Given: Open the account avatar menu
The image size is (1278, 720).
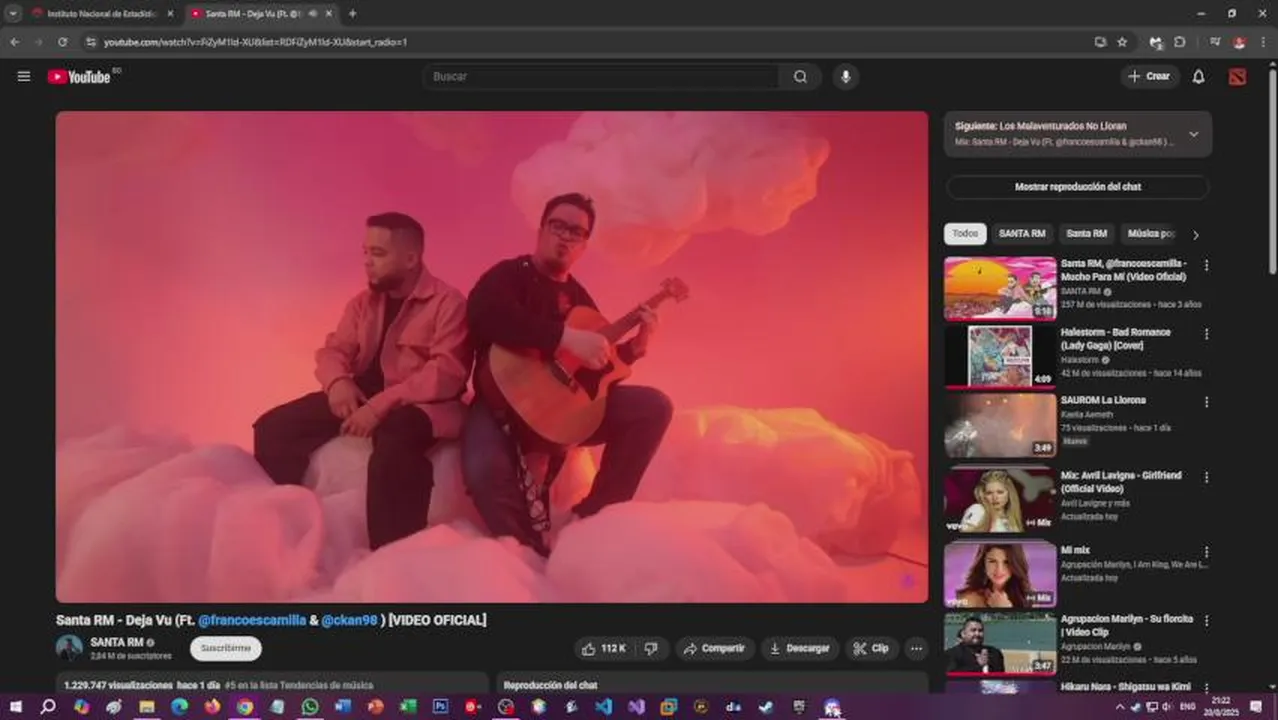Looking at the screenshot, I should [1237, 77].
